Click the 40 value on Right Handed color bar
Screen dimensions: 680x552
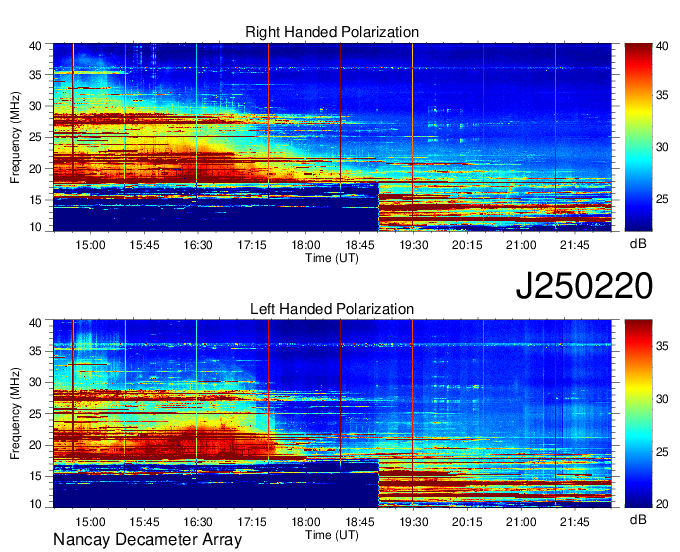click(x=662, y=46)
